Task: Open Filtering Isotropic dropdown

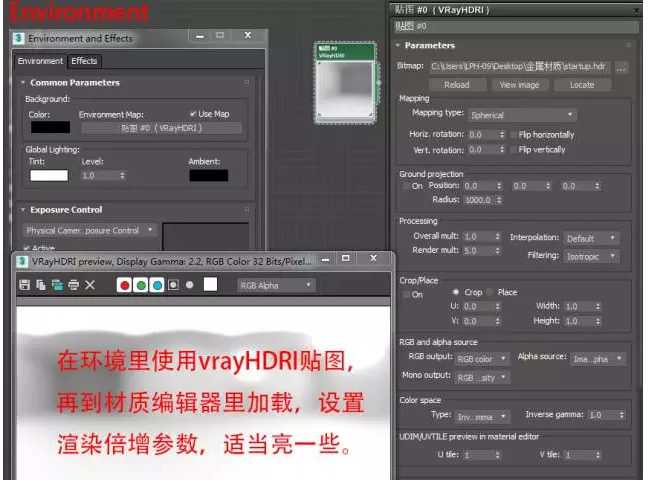Action: point(591,257)
